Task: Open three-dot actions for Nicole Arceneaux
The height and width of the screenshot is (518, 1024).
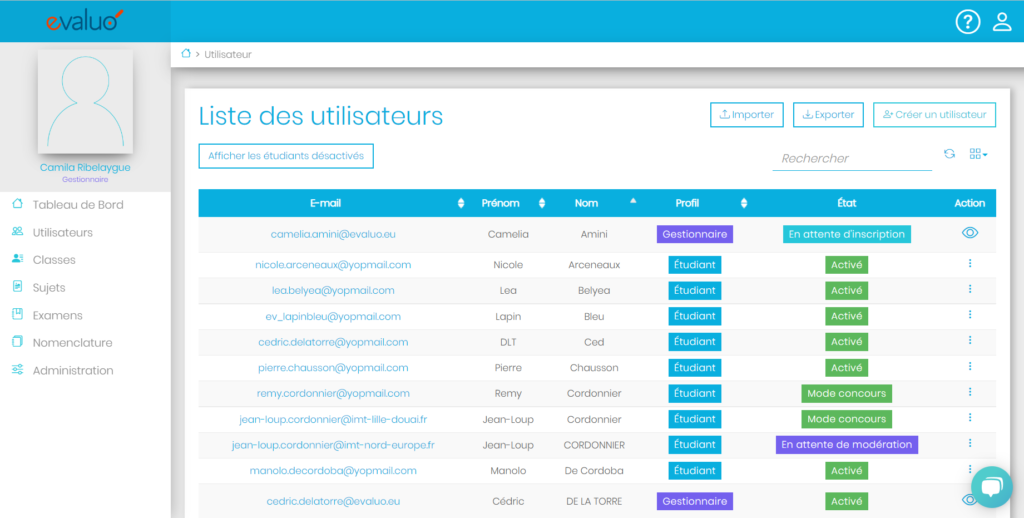Action: tap(969, 264)
